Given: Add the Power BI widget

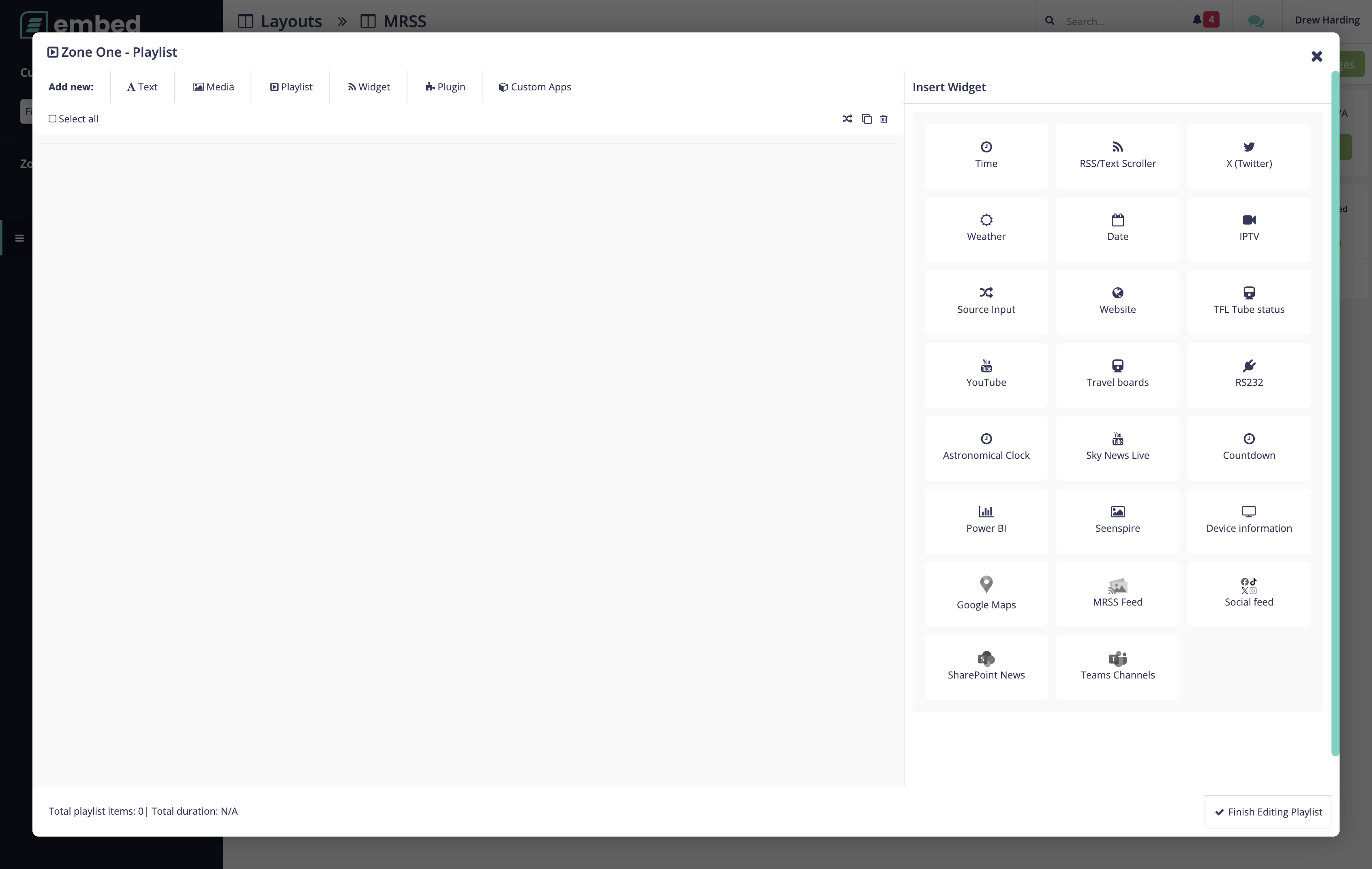Looking at the screenshot, I should click(986, 520).
